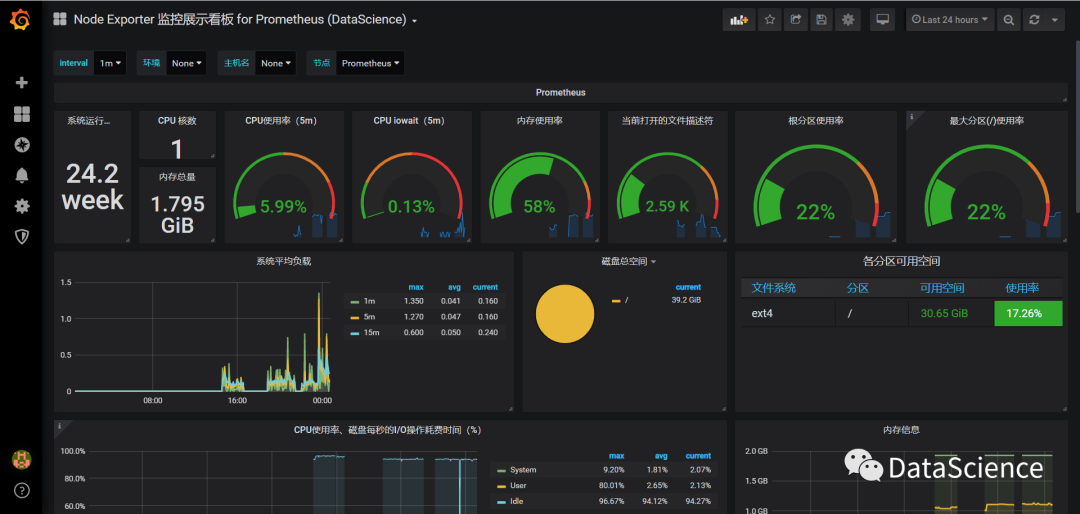This screenshot has height=514, width=1080.
Task: Open the Last 24 hours time picker
Action: coord(950,20)
